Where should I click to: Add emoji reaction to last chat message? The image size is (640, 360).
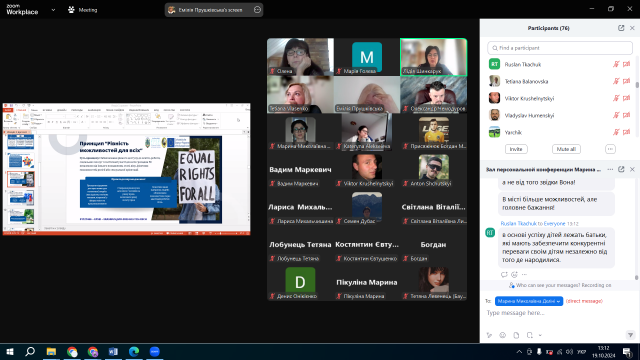pyautogui.click(x=514, y=275)
